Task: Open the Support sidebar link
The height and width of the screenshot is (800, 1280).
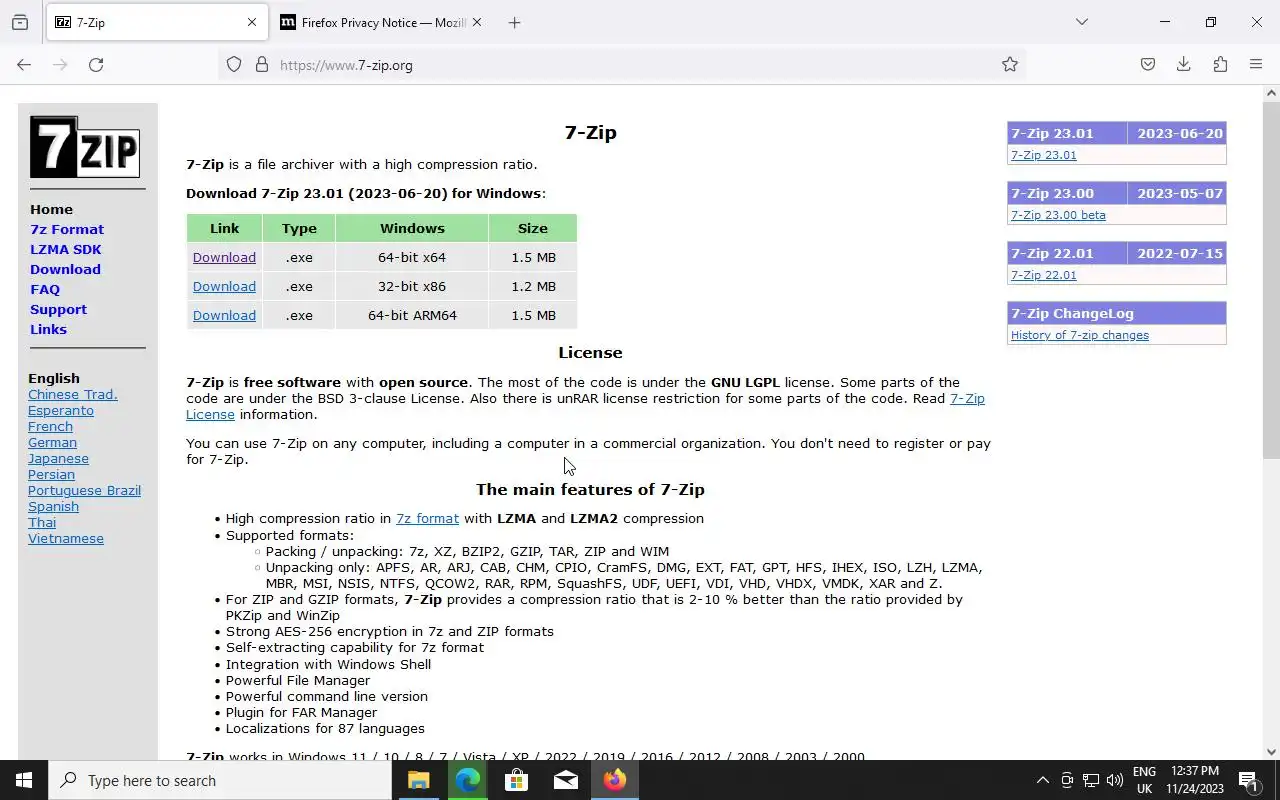Action: coord(58,309)
